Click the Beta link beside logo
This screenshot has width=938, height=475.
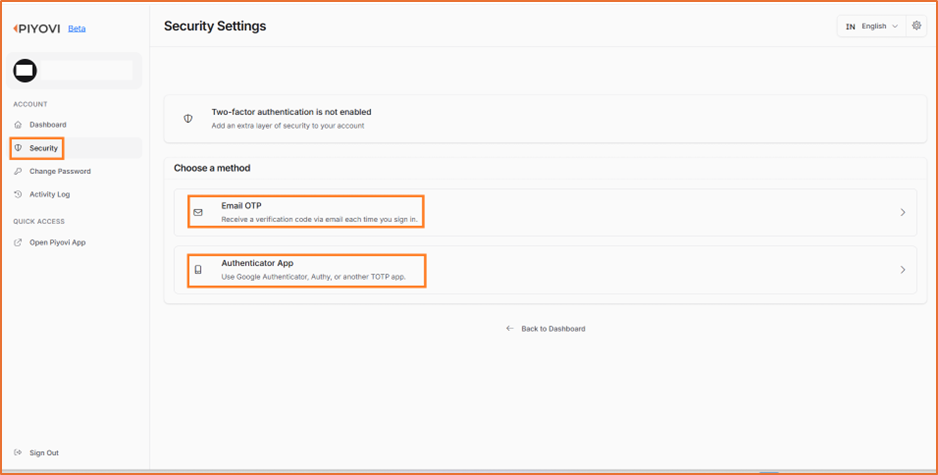77,28
